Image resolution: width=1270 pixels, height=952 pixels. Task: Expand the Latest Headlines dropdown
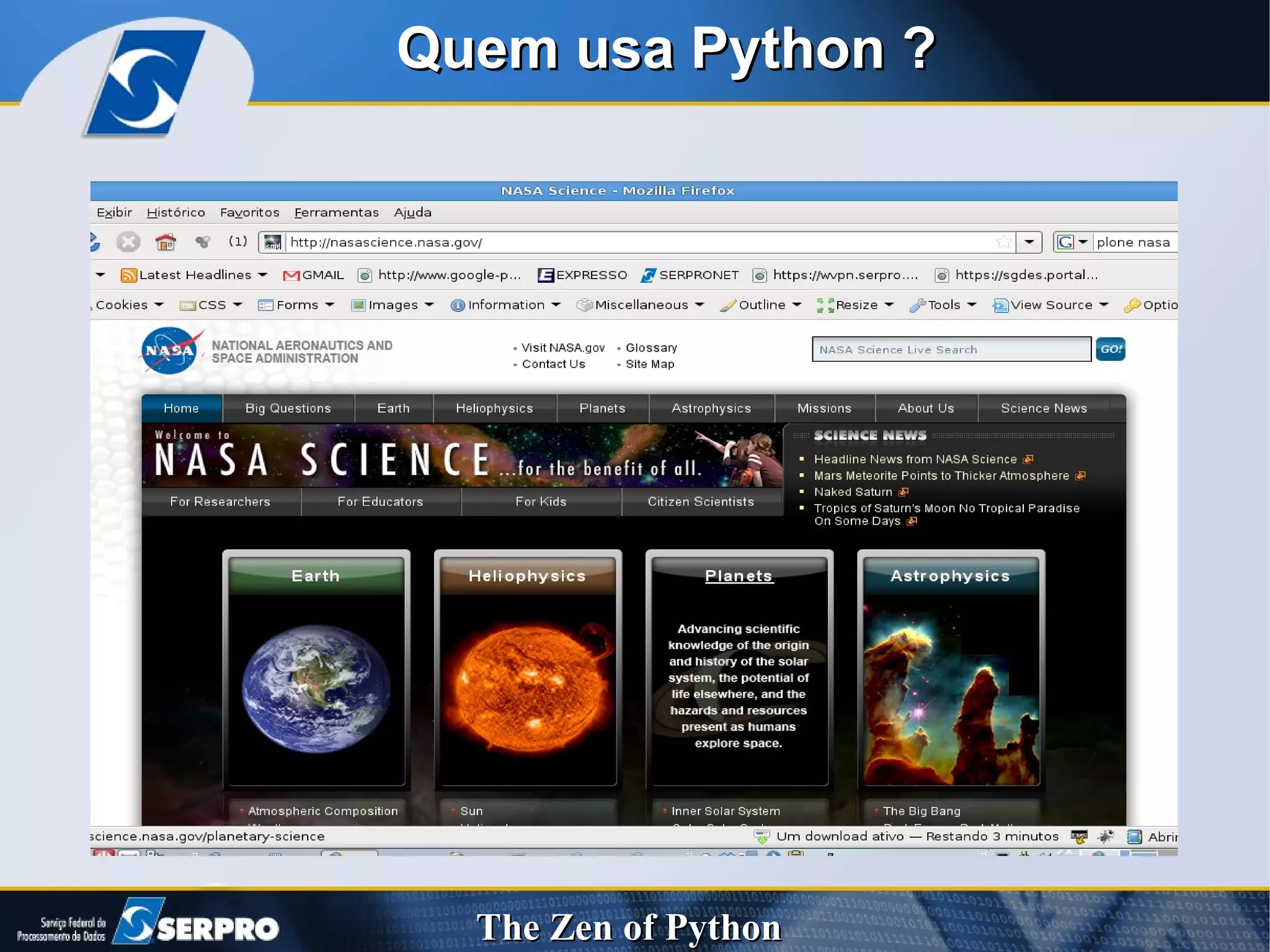point(262,275)
